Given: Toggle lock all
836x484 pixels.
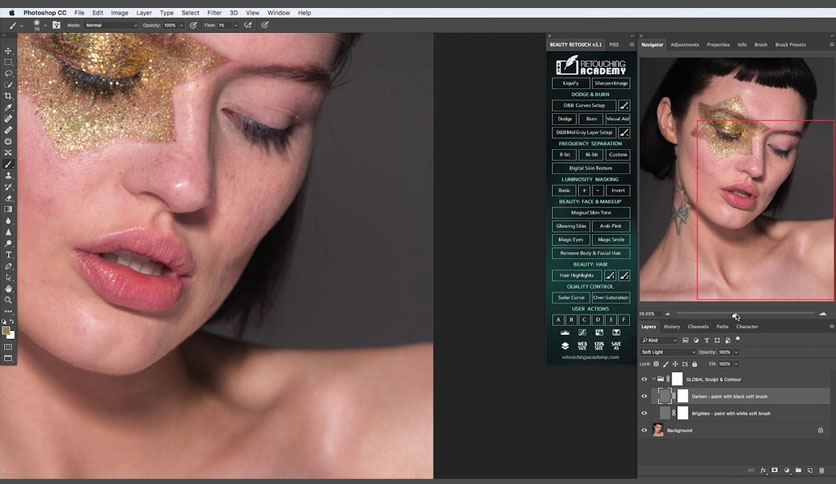Looking at the screenshot, I should (694, 364).
